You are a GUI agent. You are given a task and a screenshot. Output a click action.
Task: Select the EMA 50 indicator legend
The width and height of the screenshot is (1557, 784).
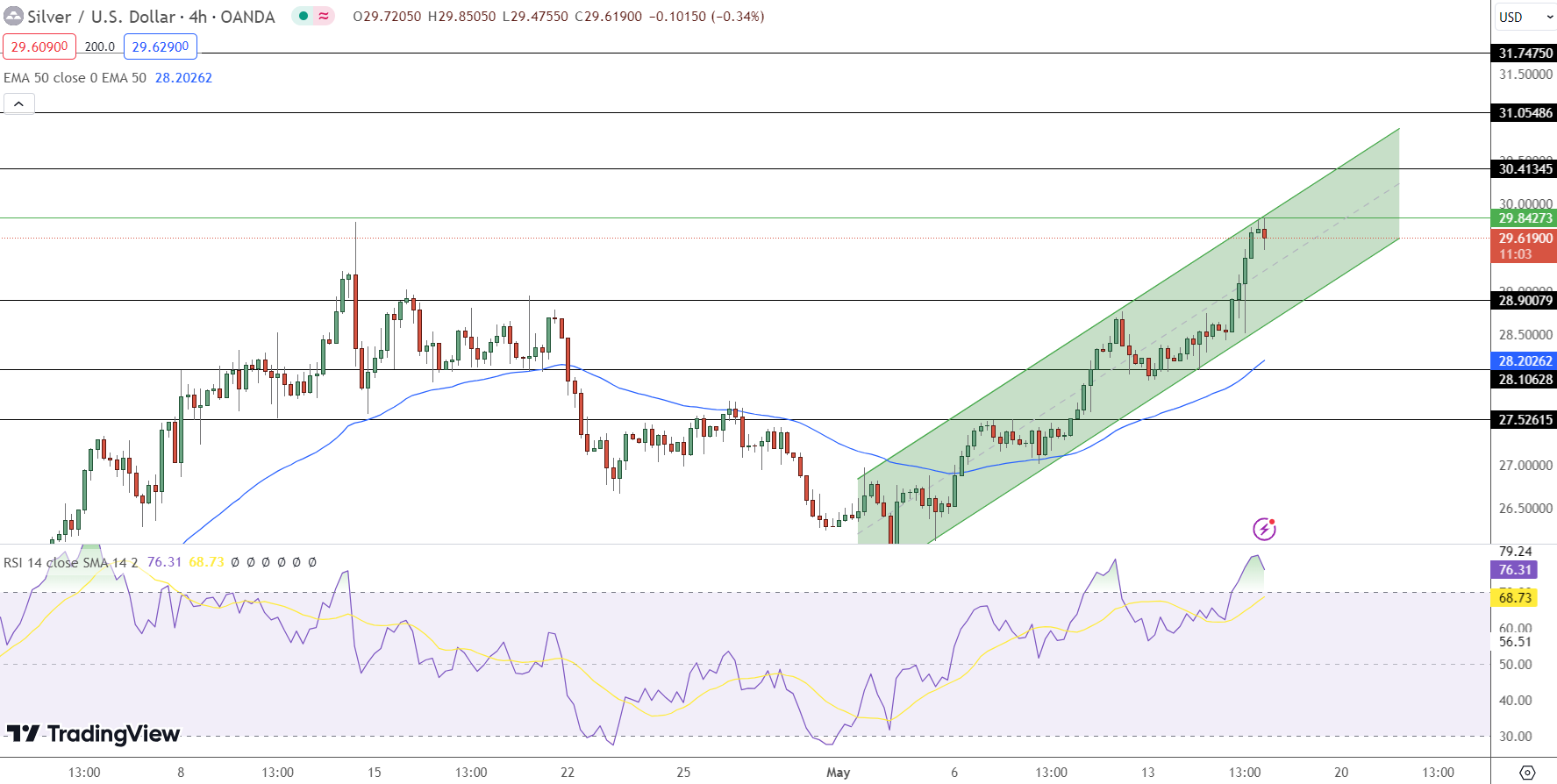(x=75, y=77)
